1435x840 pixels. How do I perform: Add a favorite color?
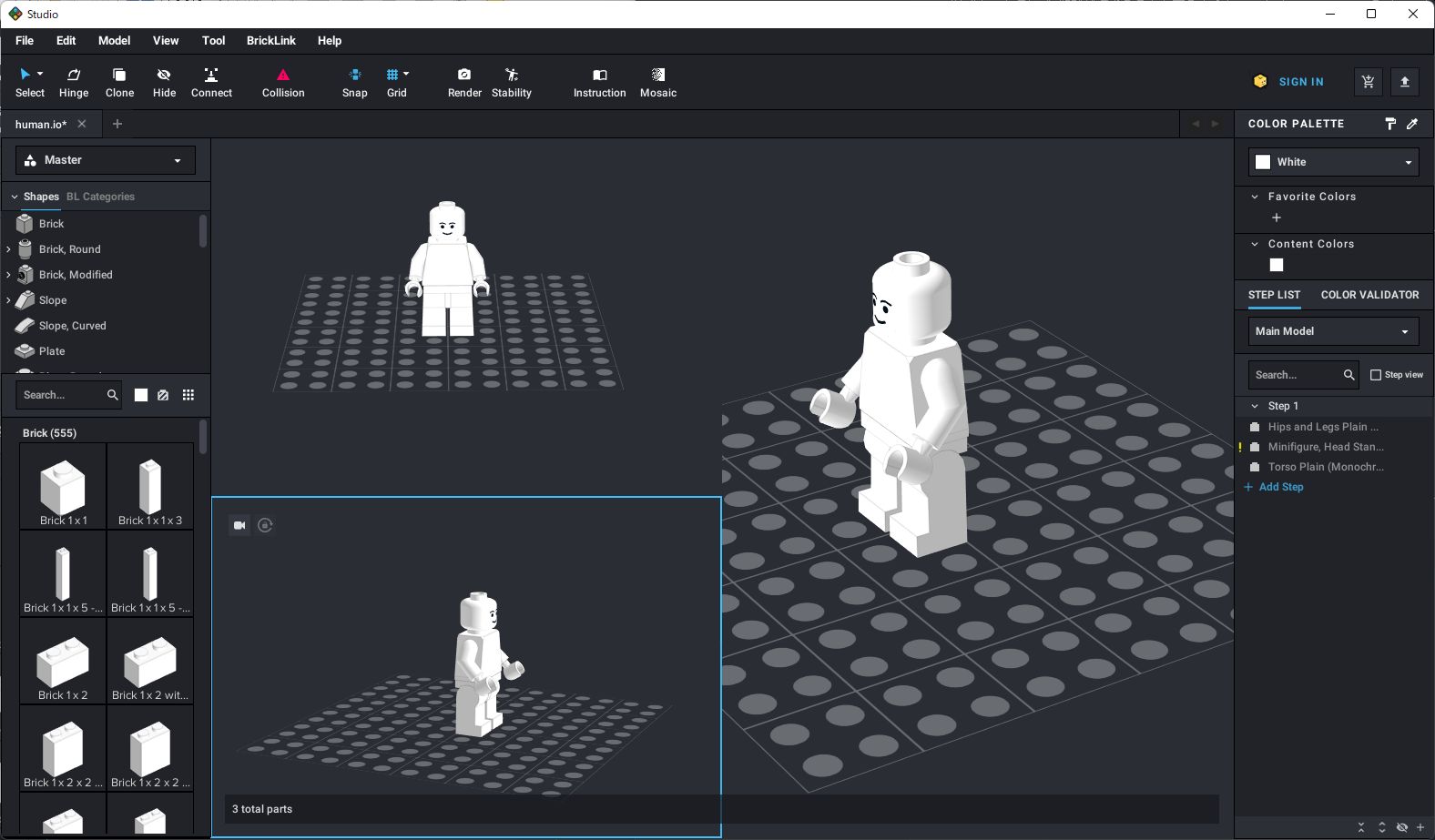click(x=1277, y=218)
